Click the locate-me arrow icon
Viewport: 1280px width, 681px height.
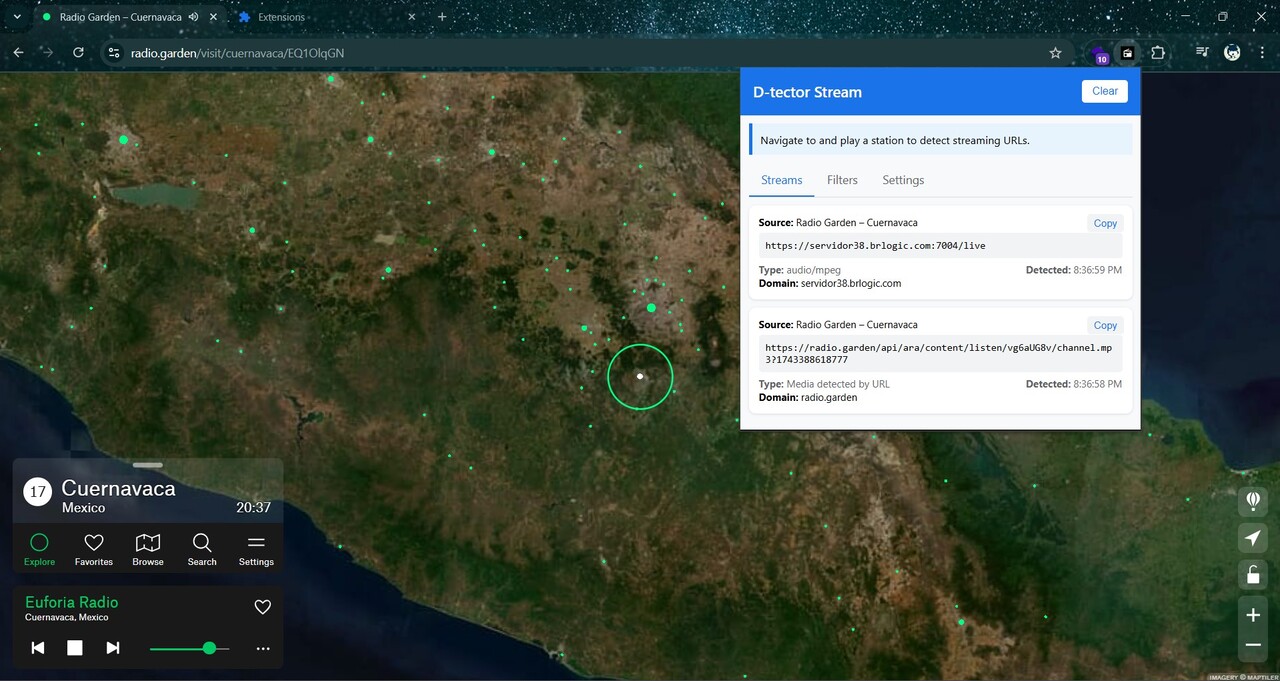point(1252,538)
